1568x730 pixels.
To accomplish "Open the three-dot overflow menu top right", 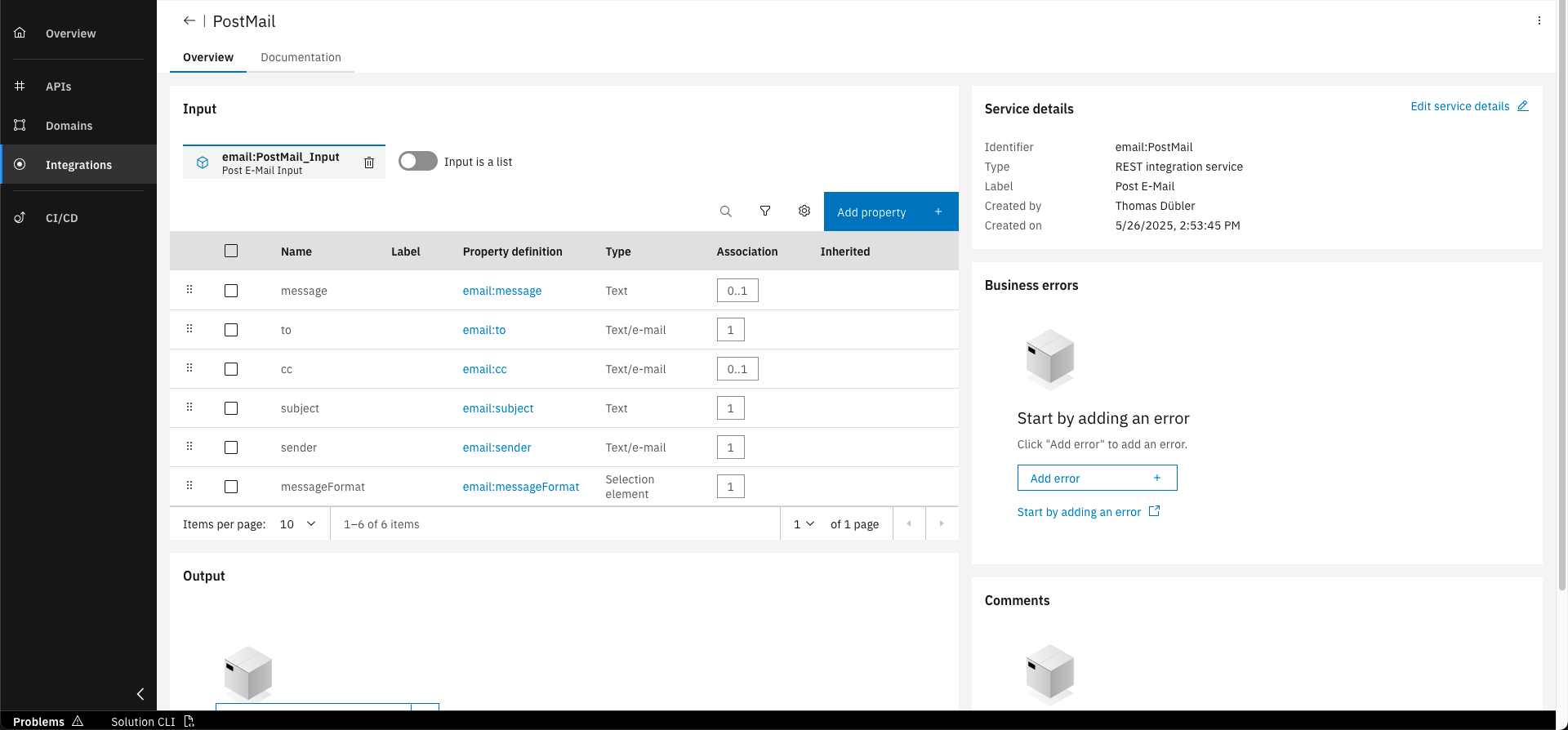I will click(x=1539, y=20).
